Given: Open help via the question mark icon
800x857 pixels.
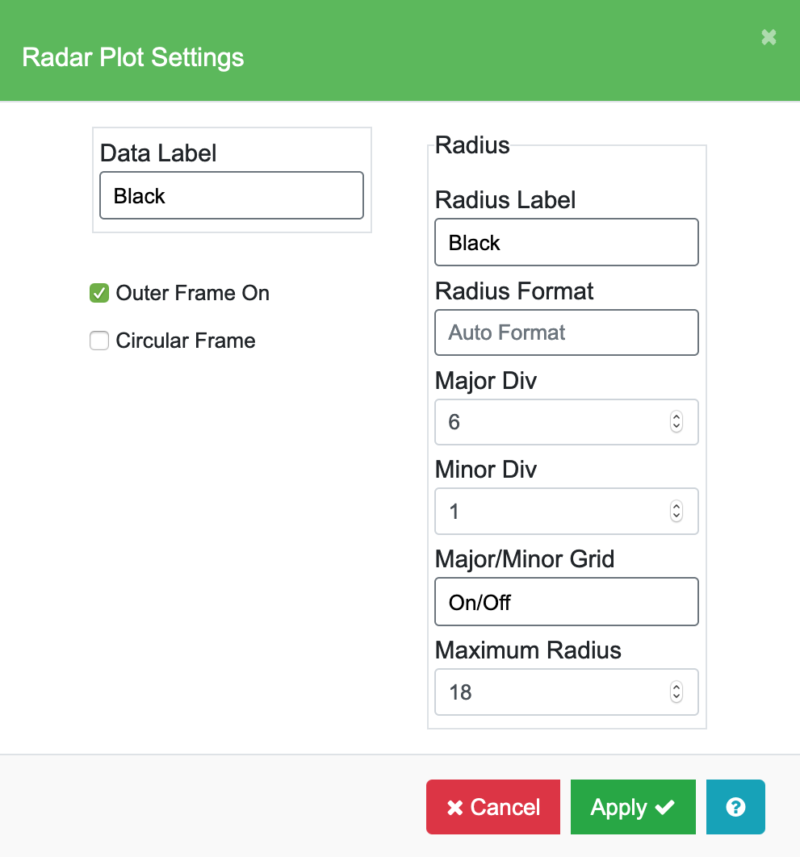Looking at the screenshot, I should [735, 807].
